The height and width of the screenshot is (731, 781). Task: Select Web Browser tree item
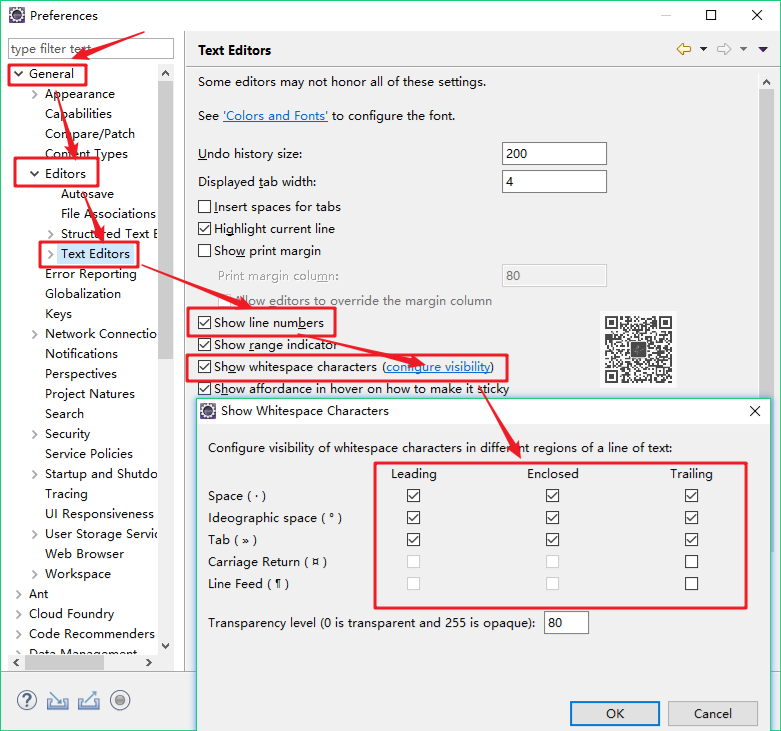click(84, 554)
